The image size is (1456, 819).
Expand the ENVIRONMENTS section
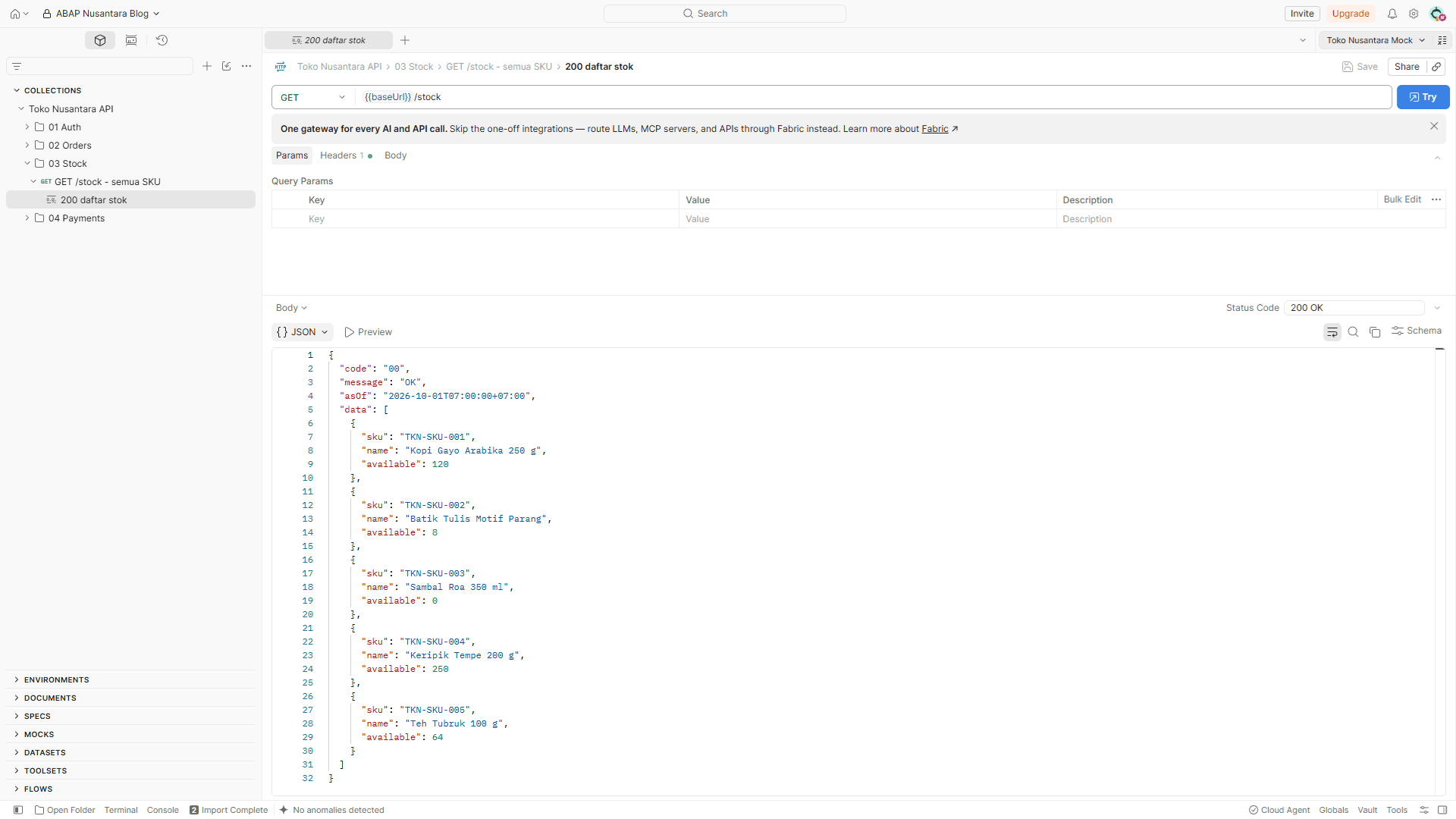(17, 679)
